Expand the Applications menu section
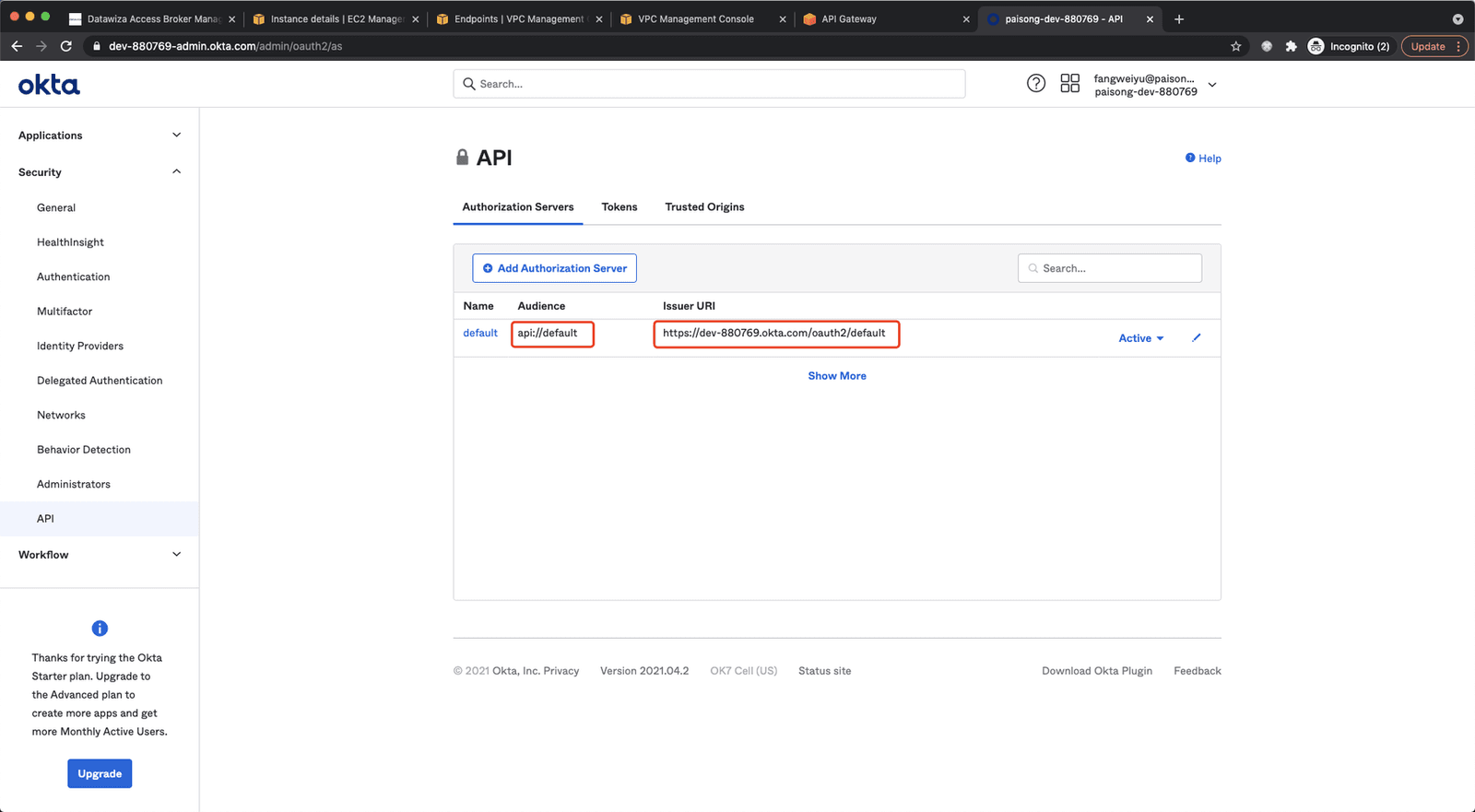The height and width of the screenshot is (812, 1475). (x=100, y=135)
